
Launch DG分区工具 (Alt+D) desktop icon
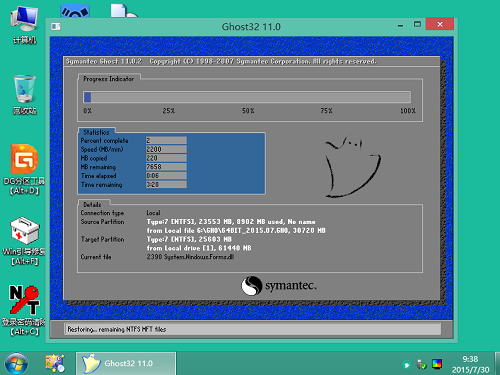tap(24, 169)
